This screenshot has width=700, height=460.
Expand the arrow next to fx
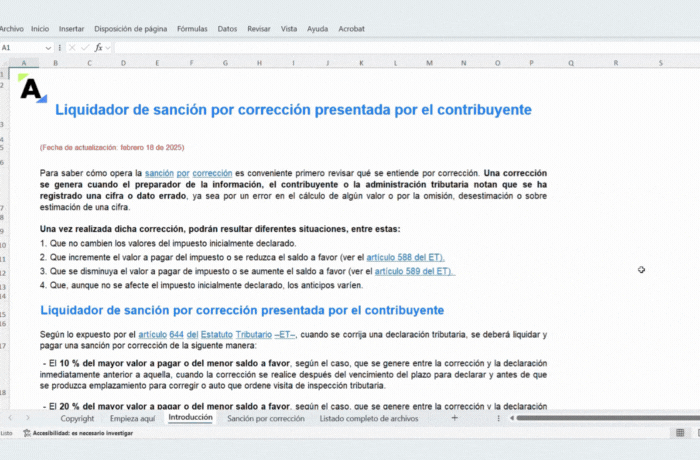pos(108,48)
